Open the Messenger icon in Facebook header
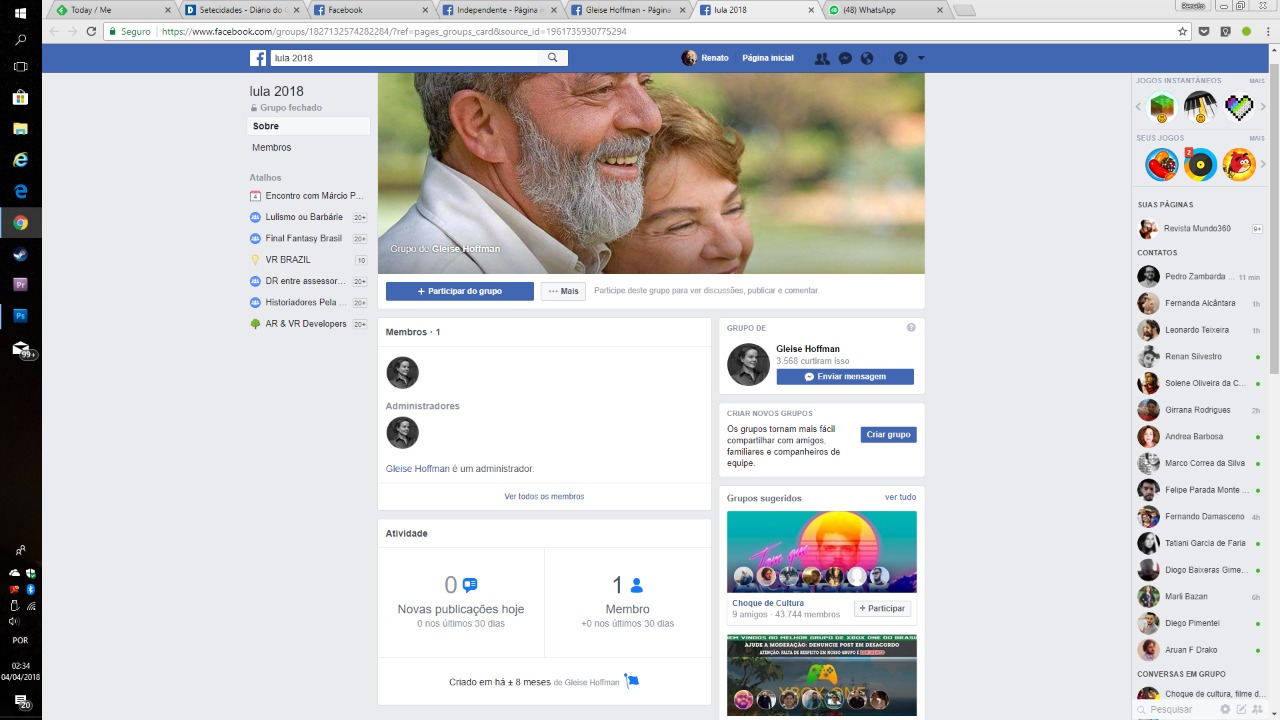Viewport: 1280px width, 720px height. [x=845, y=58]
